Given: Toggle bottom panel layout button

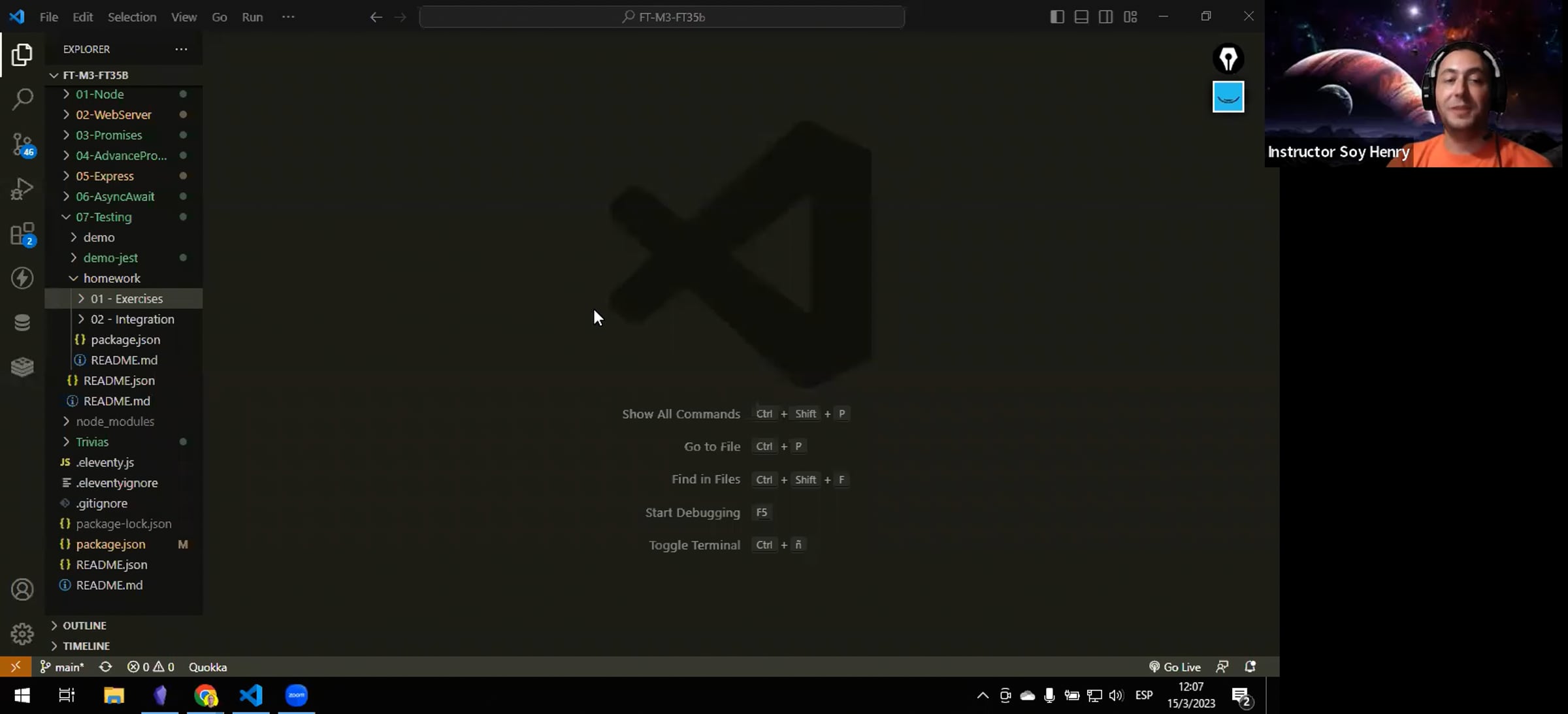Looking at the screenshot, I should click(1081, 17).
